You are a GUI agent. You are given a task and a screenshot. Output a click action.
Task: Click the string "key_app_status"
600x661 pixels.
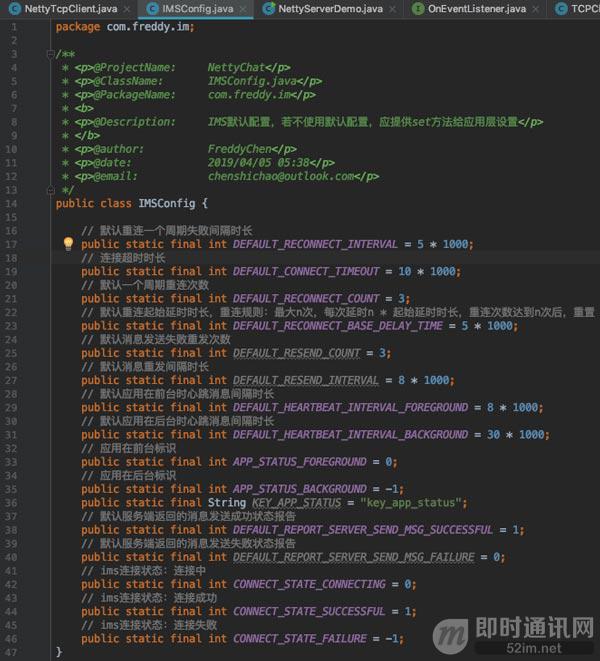coord(413,503)
